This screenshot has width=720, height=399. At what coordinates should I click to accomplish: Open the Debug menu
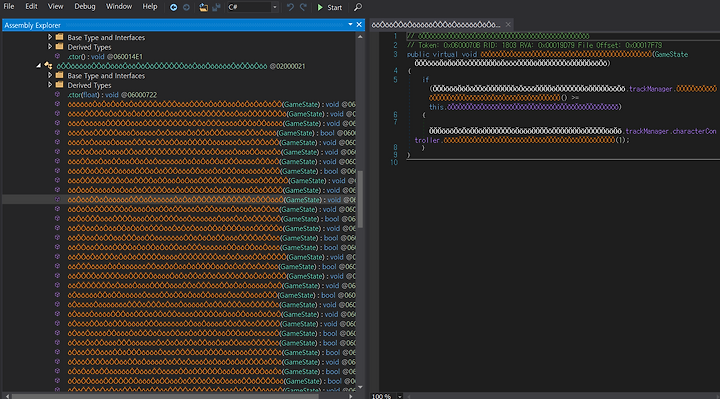coord(85,6)
